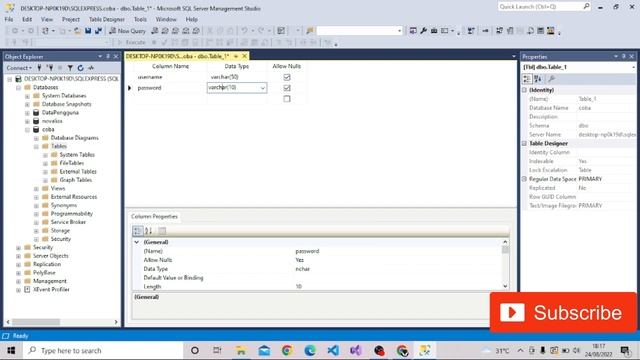Open the toolbar database combo box
The height and width of the screenshot is (360, 640).
point(359,31)
